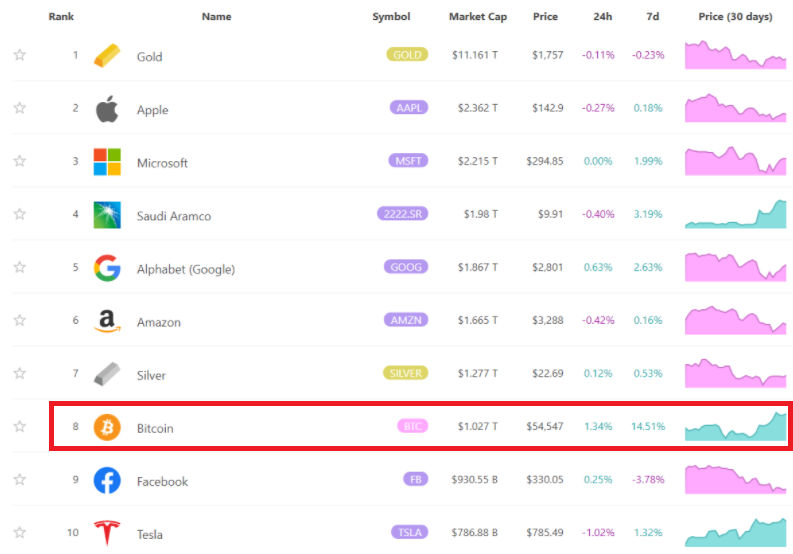793x554 pixels.
Task: Open the Apple company link
Action: [x=153, y=110]
